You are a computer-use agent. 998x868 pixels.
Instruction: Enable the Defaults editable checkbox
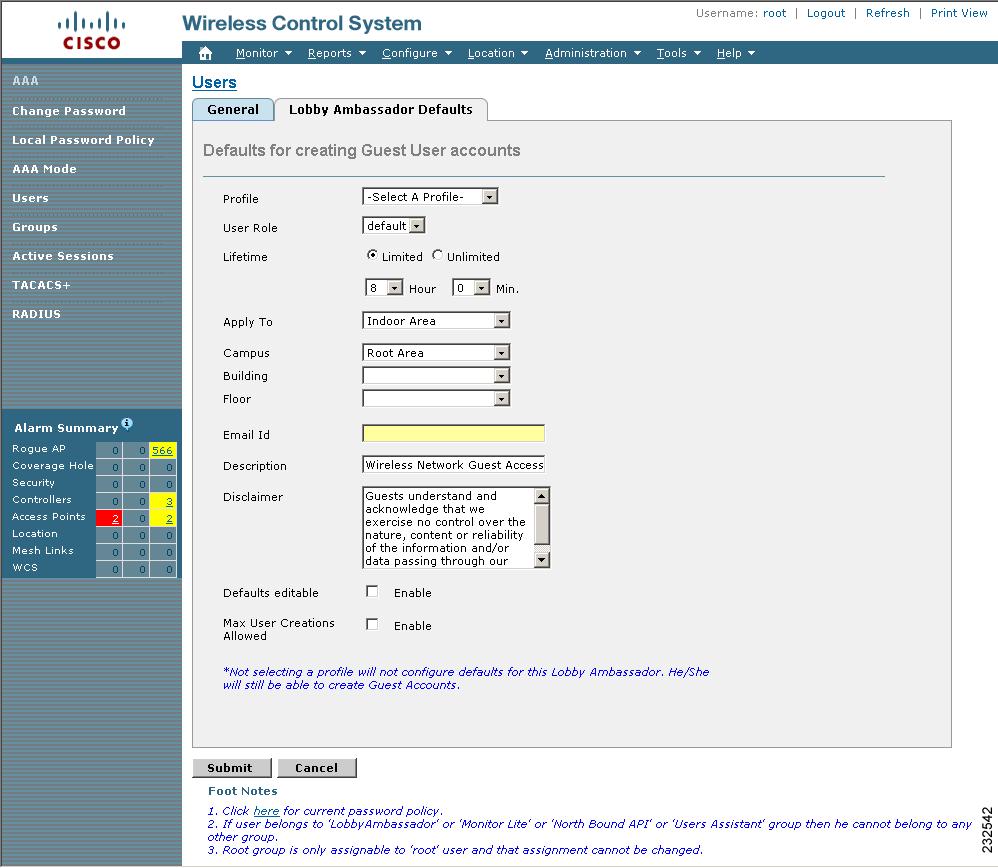coord(372,592)
